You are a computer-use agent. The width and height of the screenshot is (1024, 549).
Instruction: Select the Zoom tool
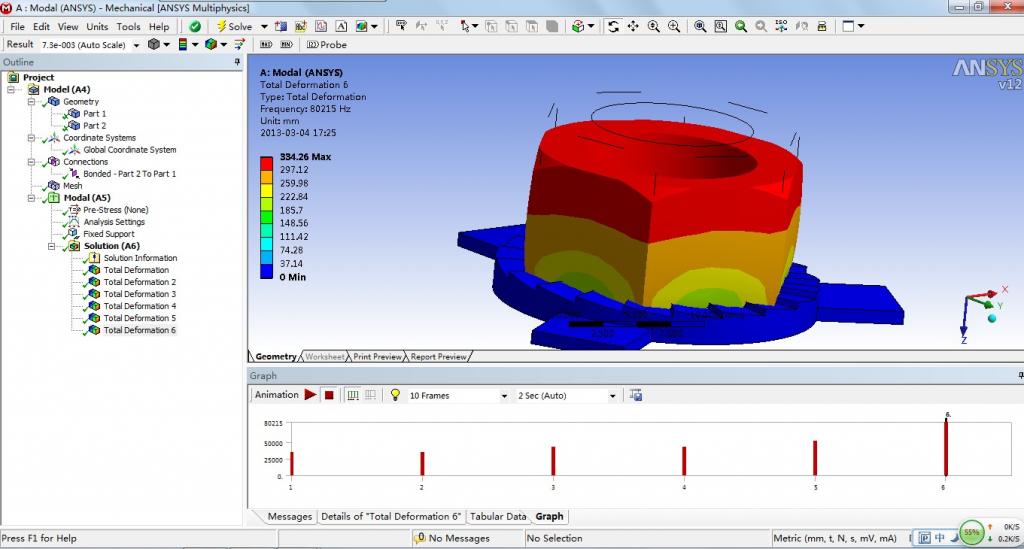(x=653, y=26)
